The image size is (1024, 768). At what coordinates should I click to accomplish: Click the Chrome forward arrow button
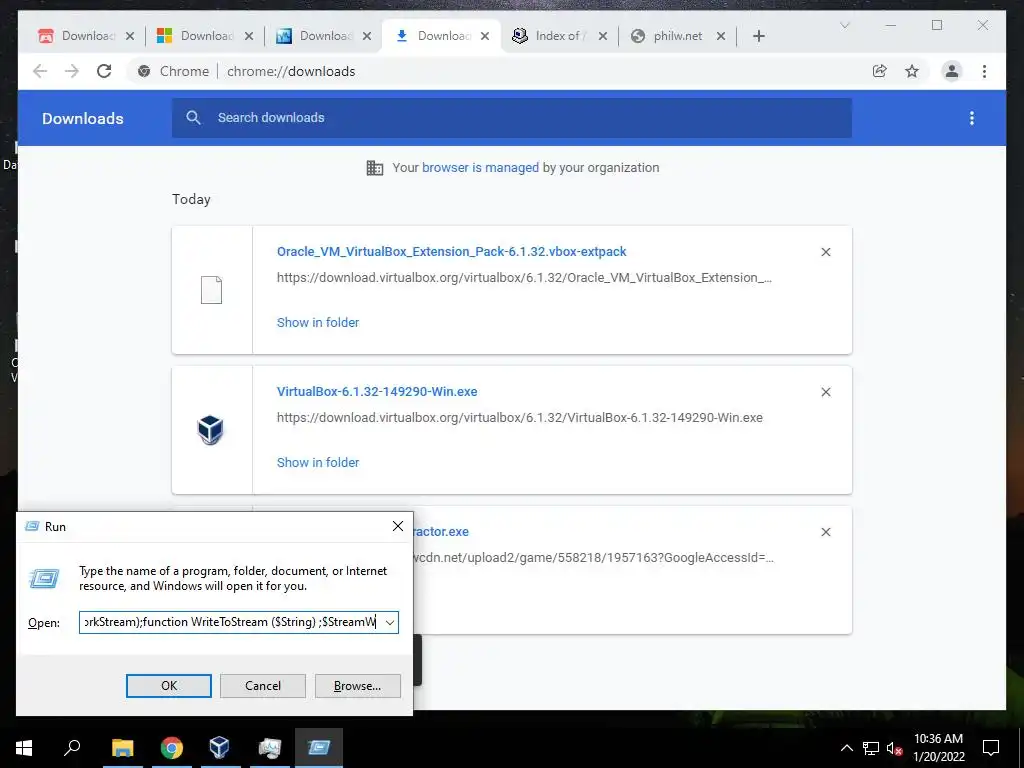click(72, 71)
